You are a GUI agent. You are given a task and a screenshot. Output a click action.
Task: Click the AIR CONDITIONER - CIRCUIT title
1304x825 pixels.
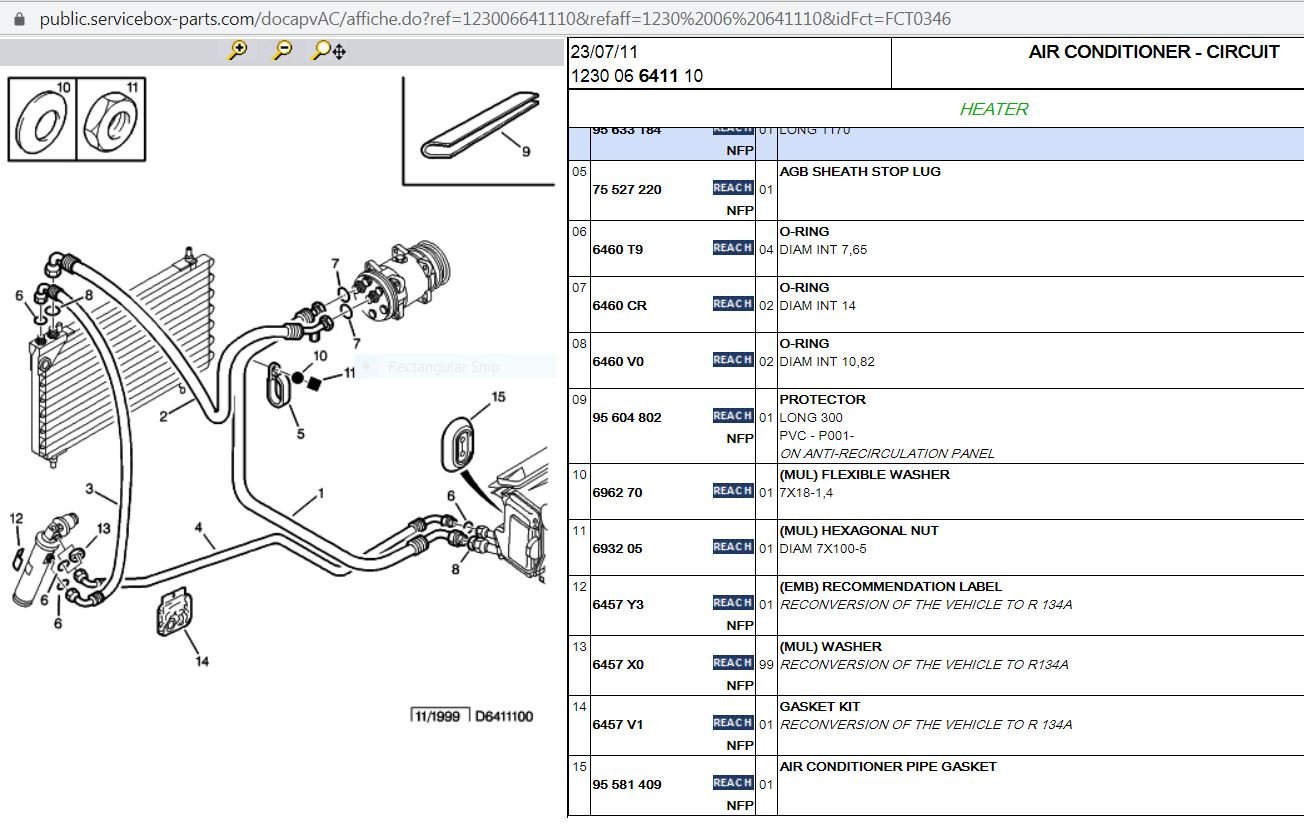1154,52
